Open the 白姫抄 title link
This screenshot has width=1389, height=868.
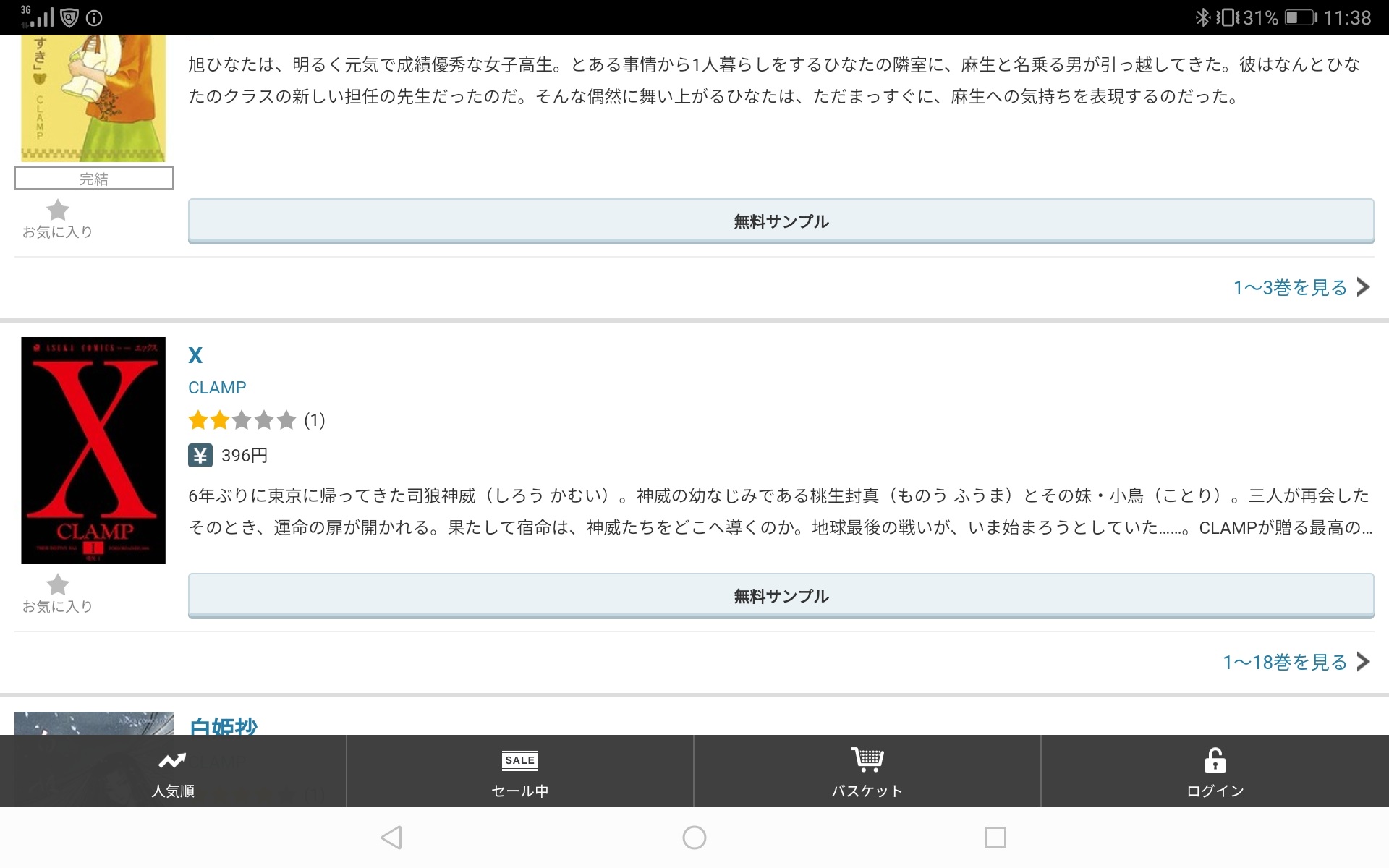point(223,726)
